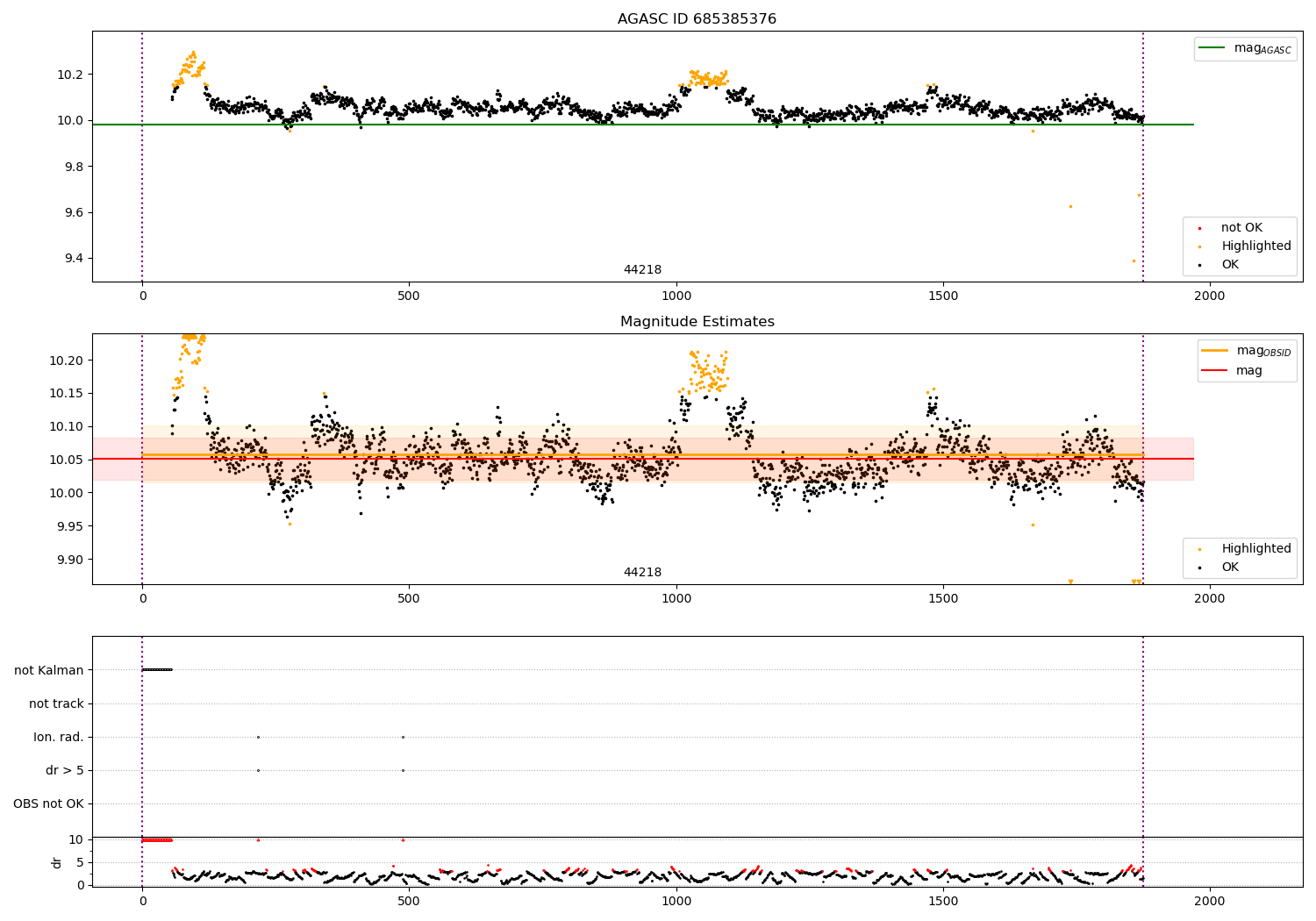Viewport: 1316px width, 921px height.
Task: Click the 'dr' axis label in bottom plot
Action: coord(57,862)
